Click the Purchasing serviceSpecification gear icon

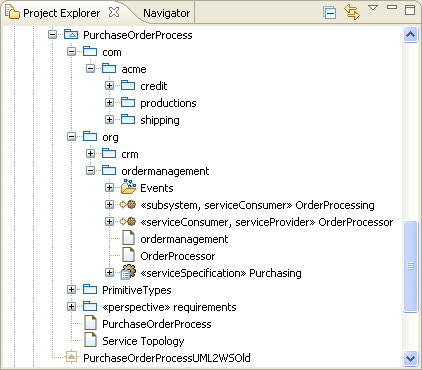[x=128, y=272]
